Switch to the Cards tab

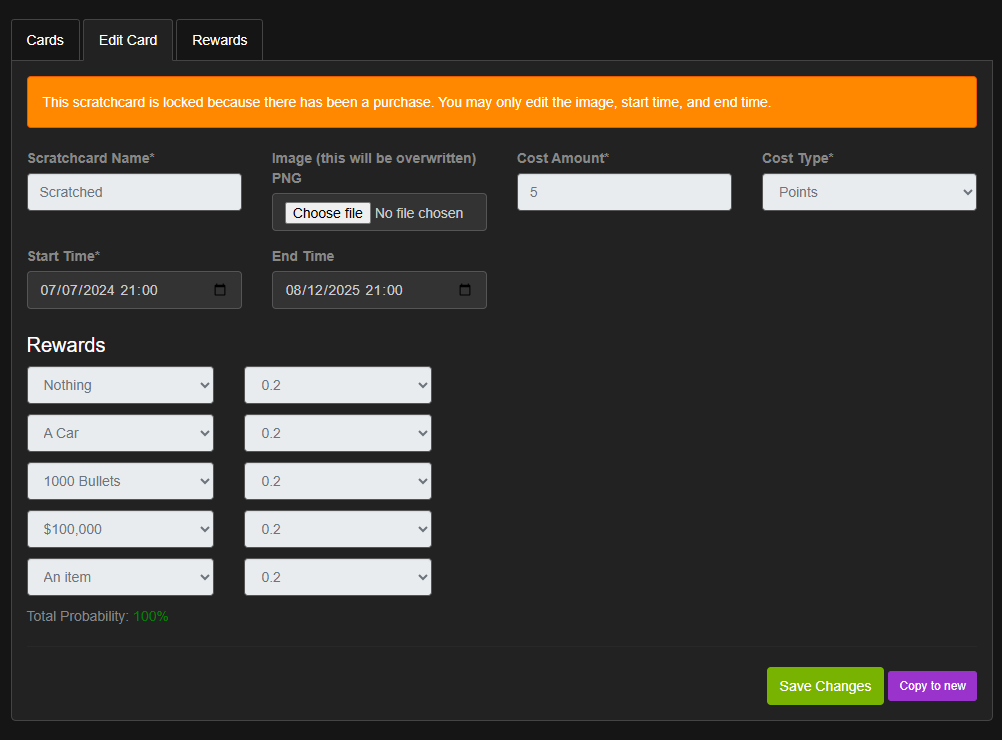[45, 40]
